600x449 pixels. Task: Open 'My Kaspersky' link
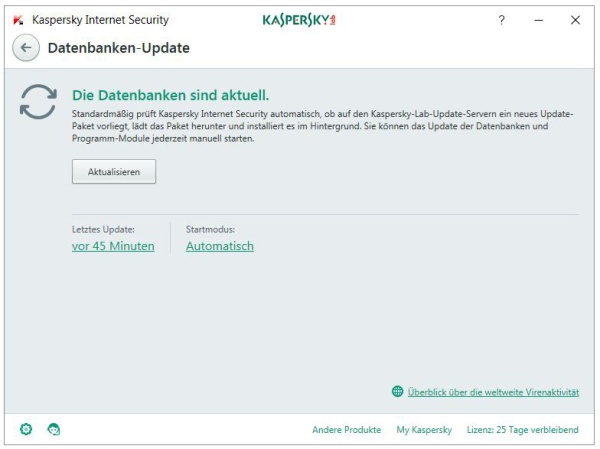[x=424, y=429]
